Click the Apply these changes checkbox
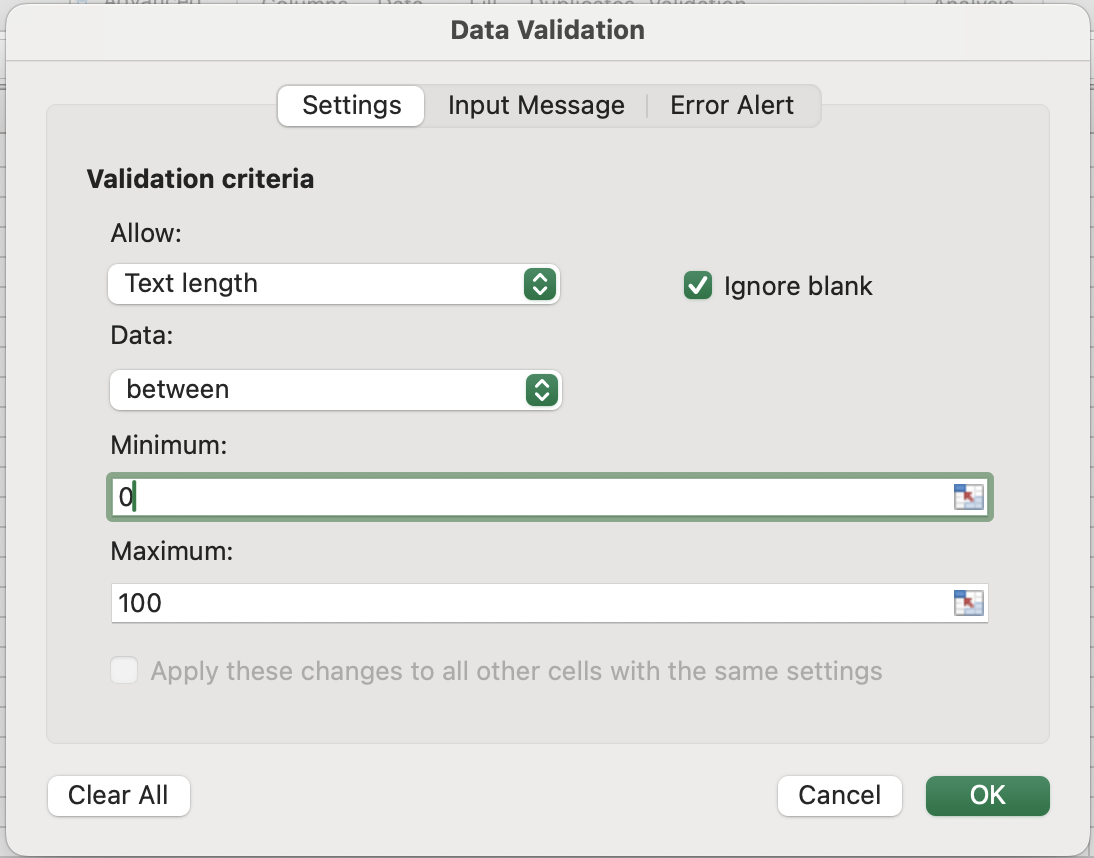 (124, 670)
